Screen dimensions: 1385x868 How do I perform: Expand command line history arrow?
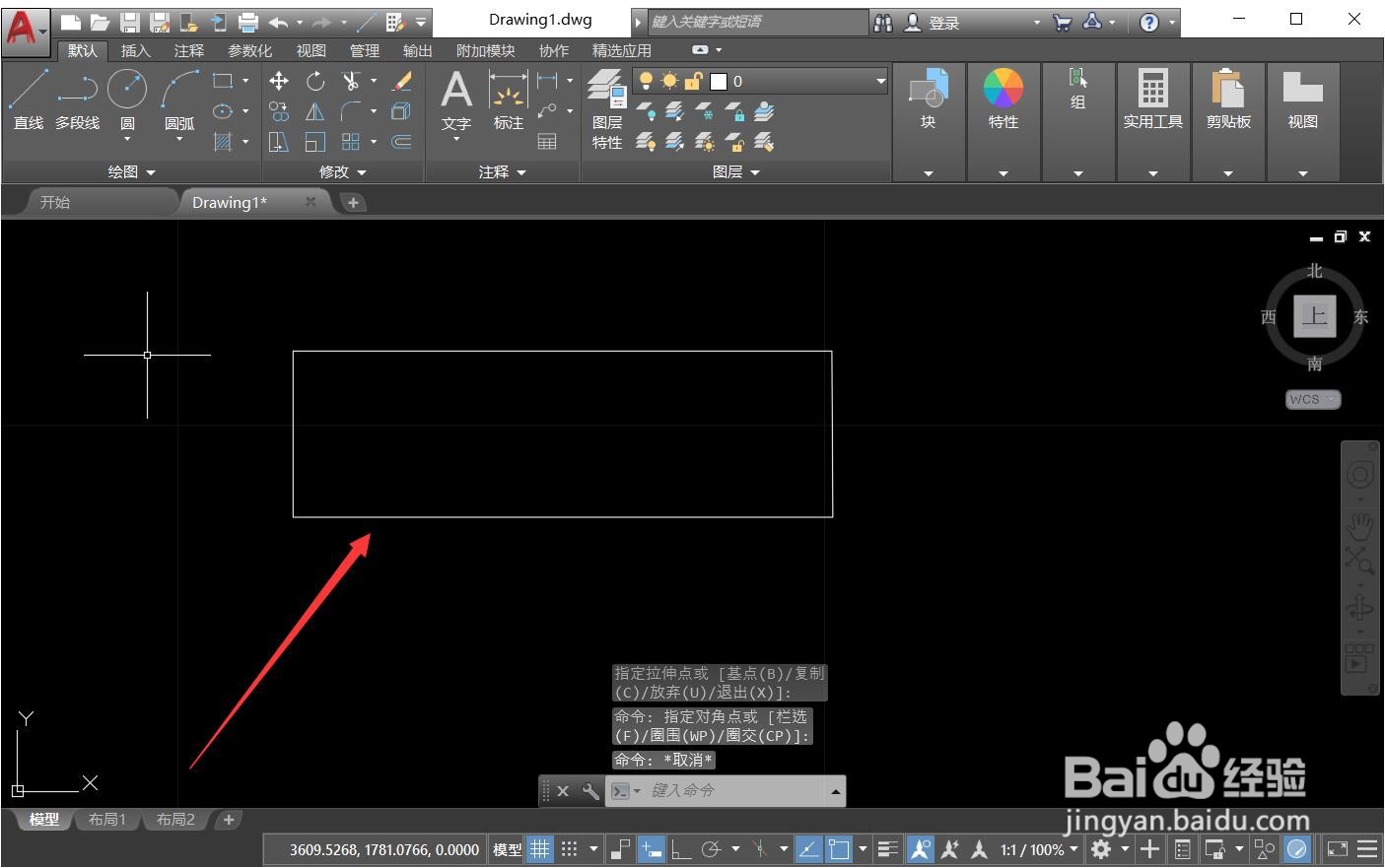tap(836, 791)
